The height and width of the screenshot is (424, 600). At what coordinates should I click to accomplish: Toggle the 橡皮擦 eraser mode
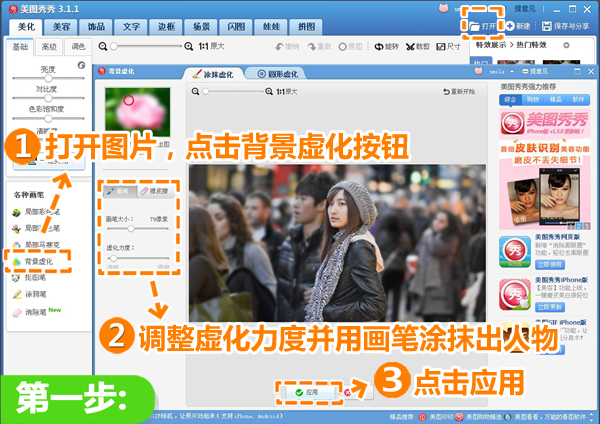point(156,191)
